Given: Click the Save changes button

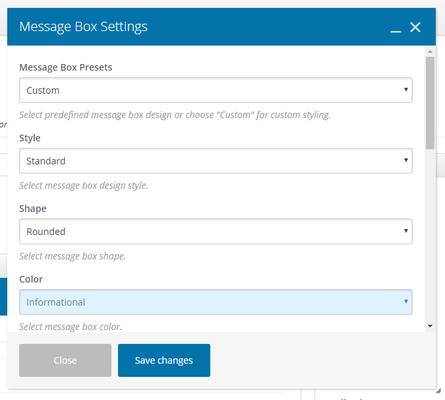Looking at the screenshot, I should click(164, 360).
